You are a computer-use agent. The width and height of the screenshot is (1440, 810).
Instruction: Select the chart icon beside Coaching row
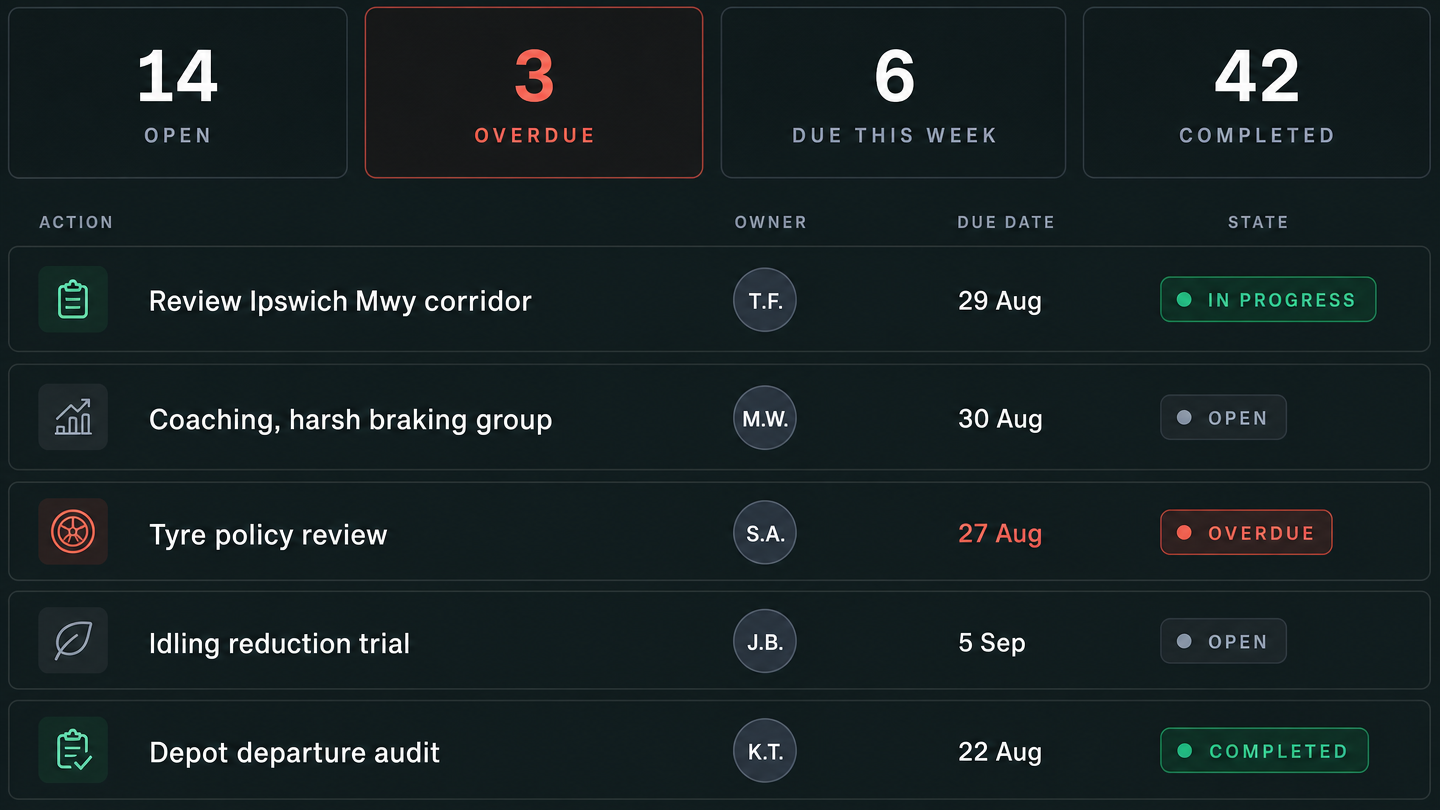73,417
